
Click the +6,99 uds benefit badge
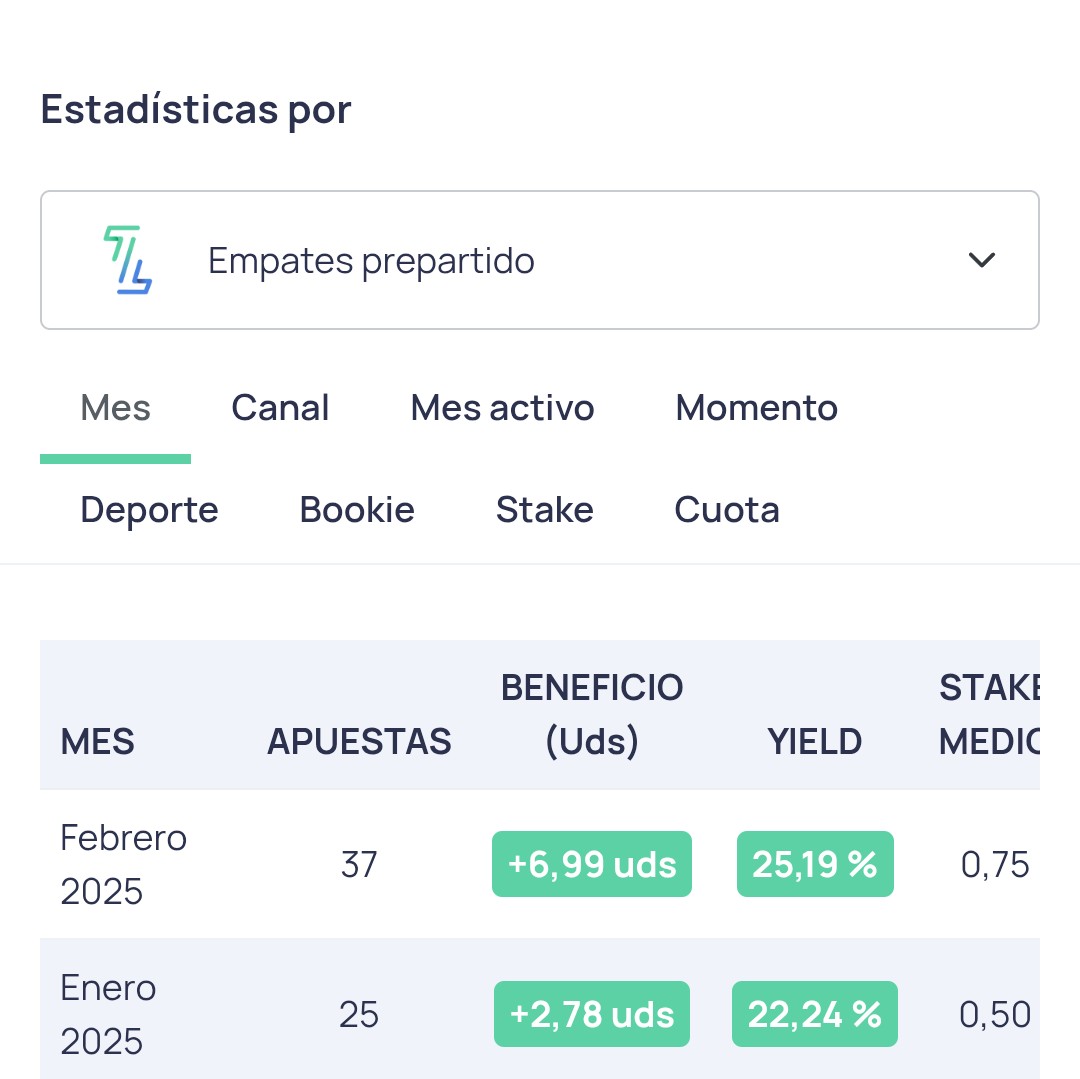[592, 864]
